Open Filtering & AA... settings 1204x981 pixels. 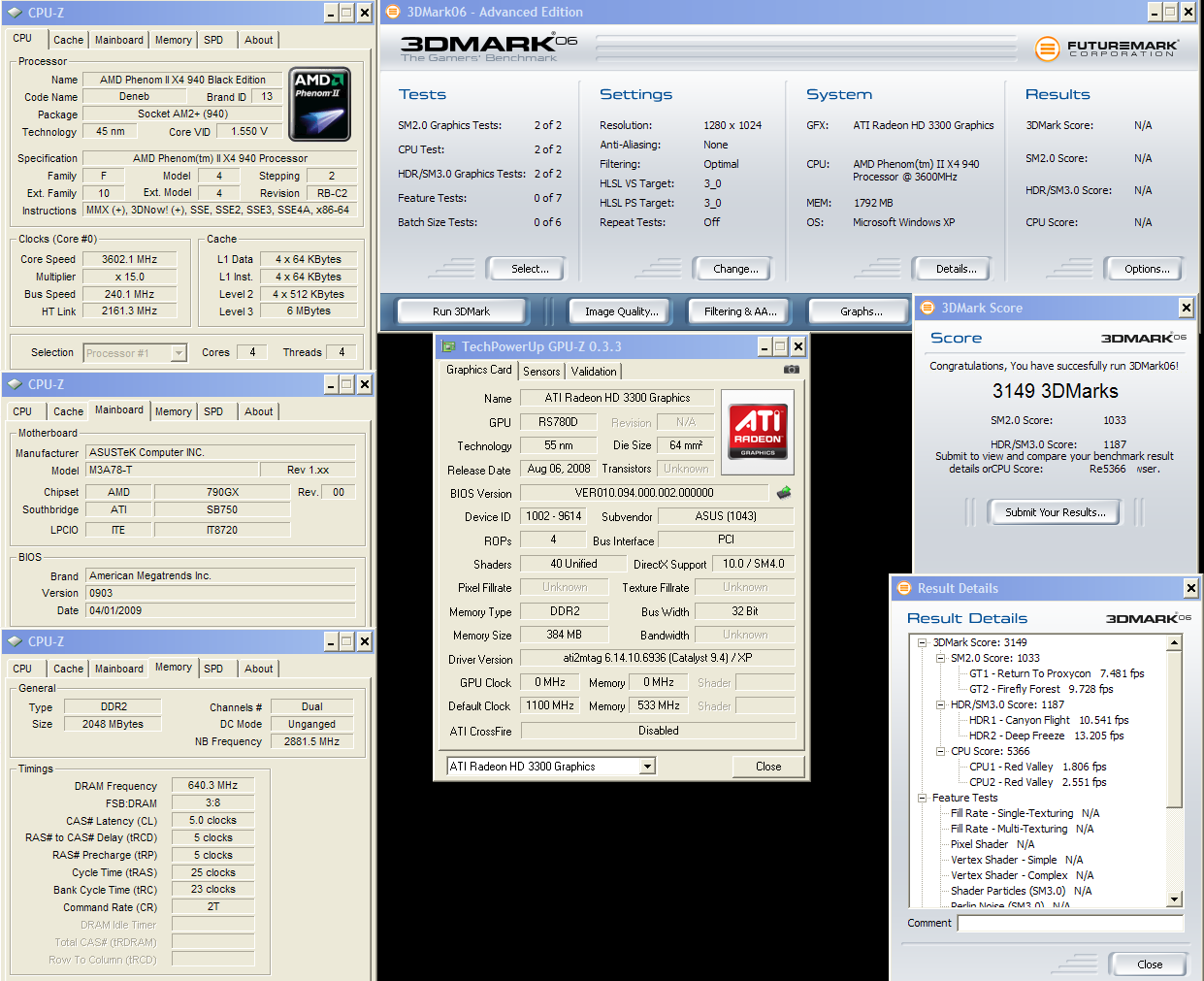[740, 311]
